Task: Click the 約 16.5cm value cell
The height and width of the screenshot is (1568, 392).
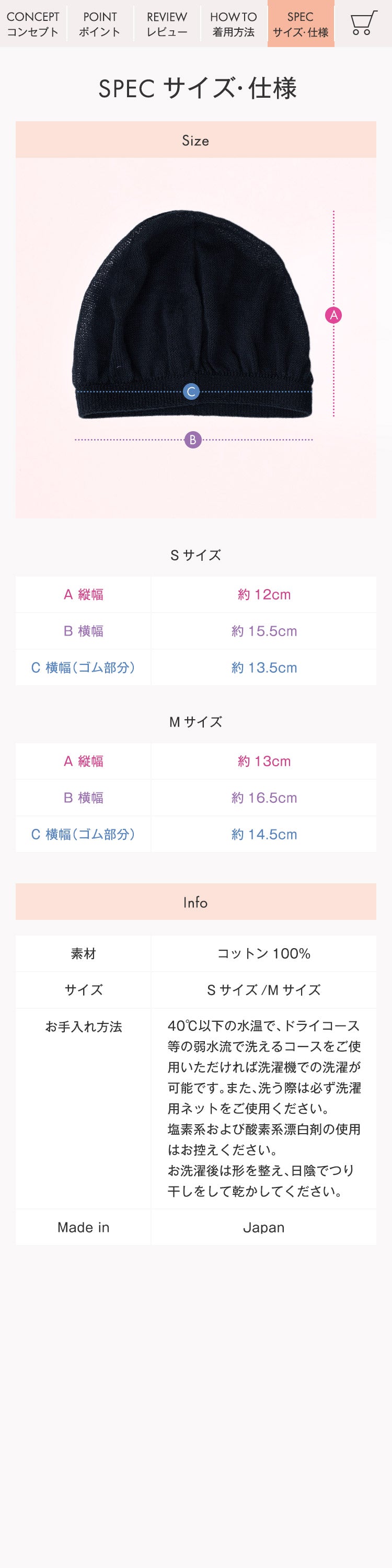Action: [263, 798]
